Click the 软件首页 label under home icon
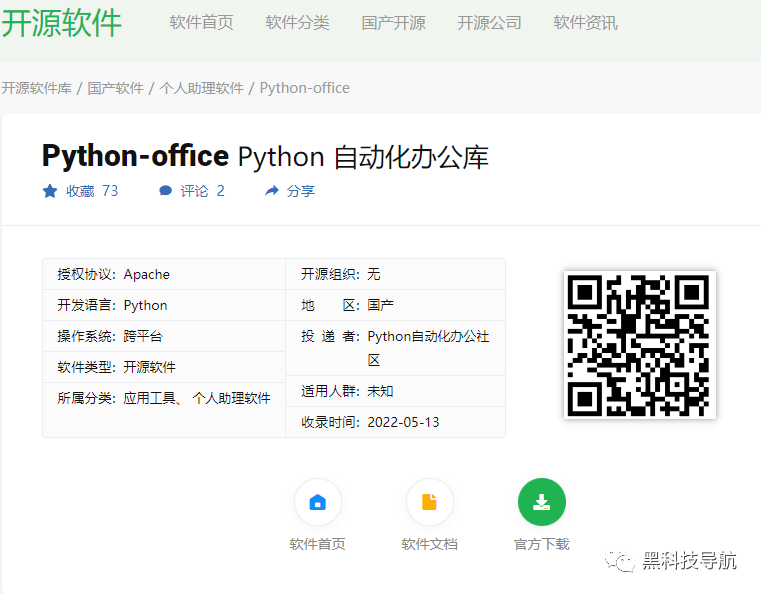This screenshot has width=761, height=594. [x=317, y=544]
